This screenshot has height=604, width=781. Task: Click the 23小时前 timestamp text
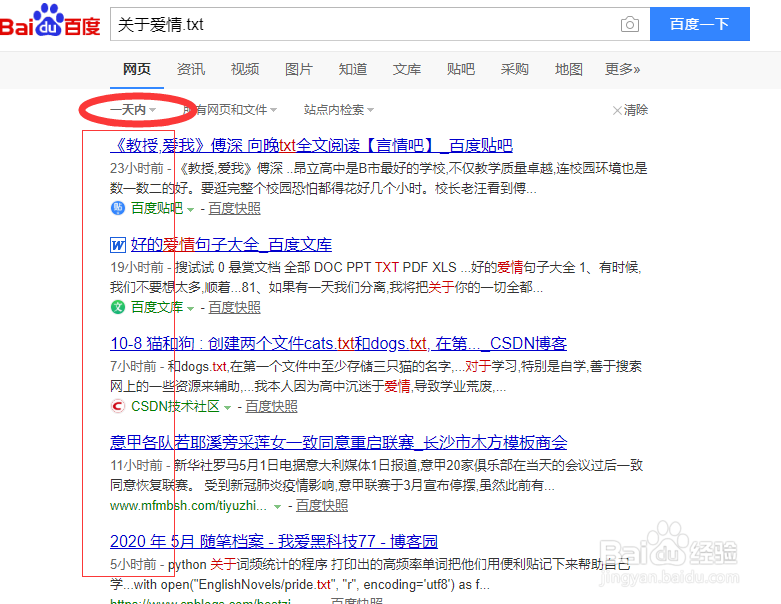pos(137,168)
